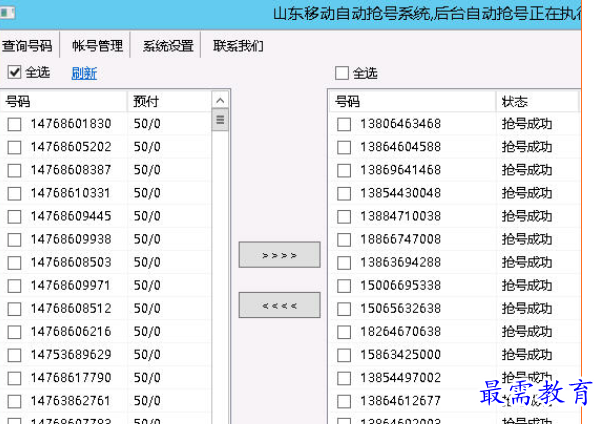Check the box for 13884710038

(344, 217)
